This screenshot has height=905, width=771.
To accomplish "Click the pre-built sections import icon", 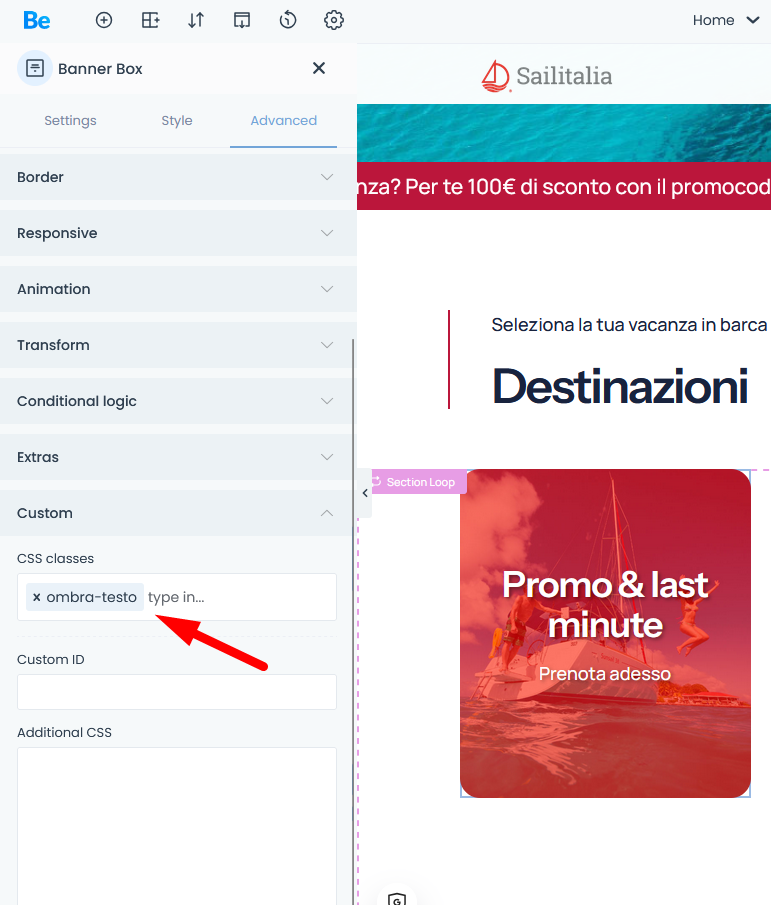I will coord(242,20).
